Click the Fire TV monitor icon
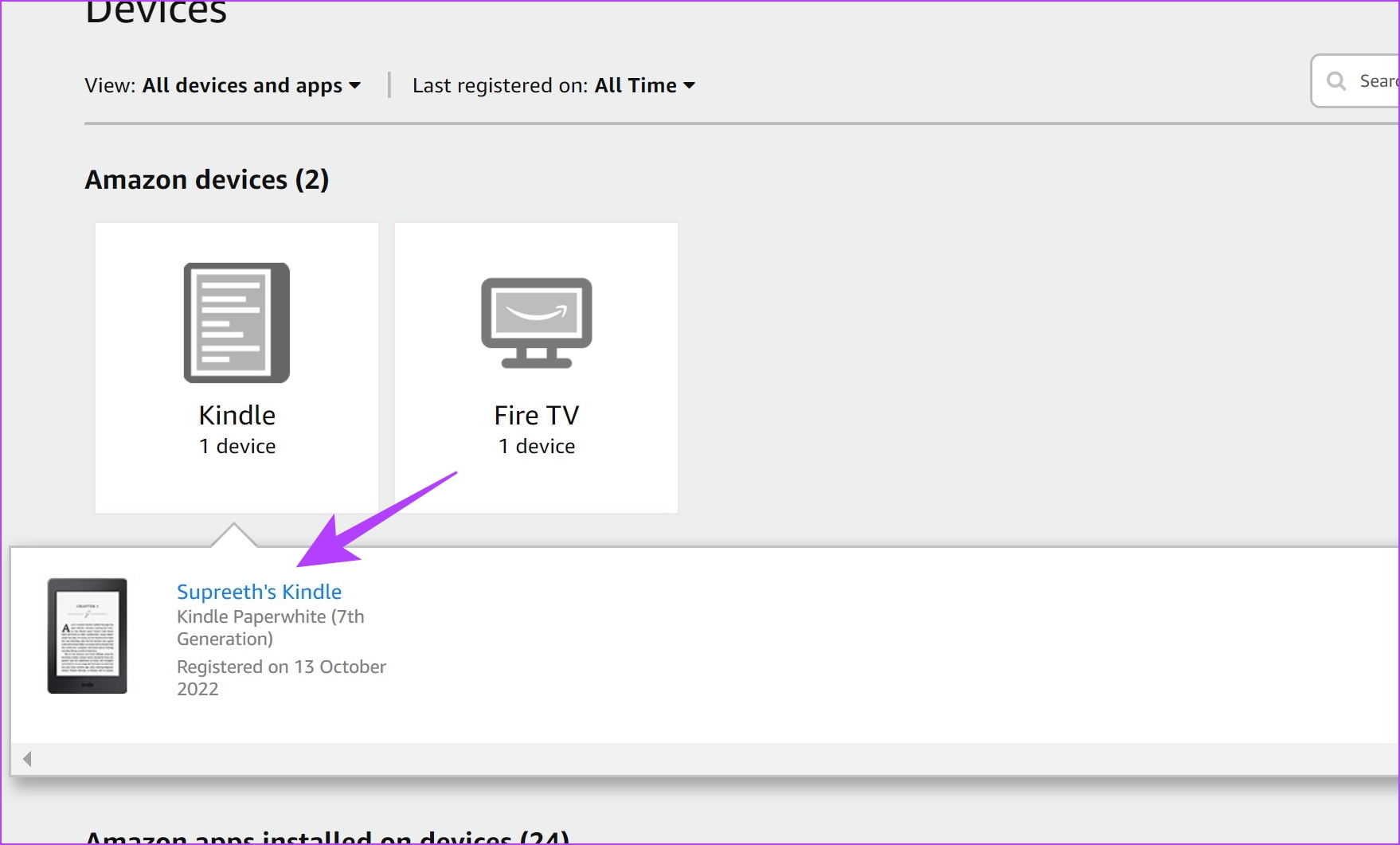1400x845 pixels. [536, 323]
